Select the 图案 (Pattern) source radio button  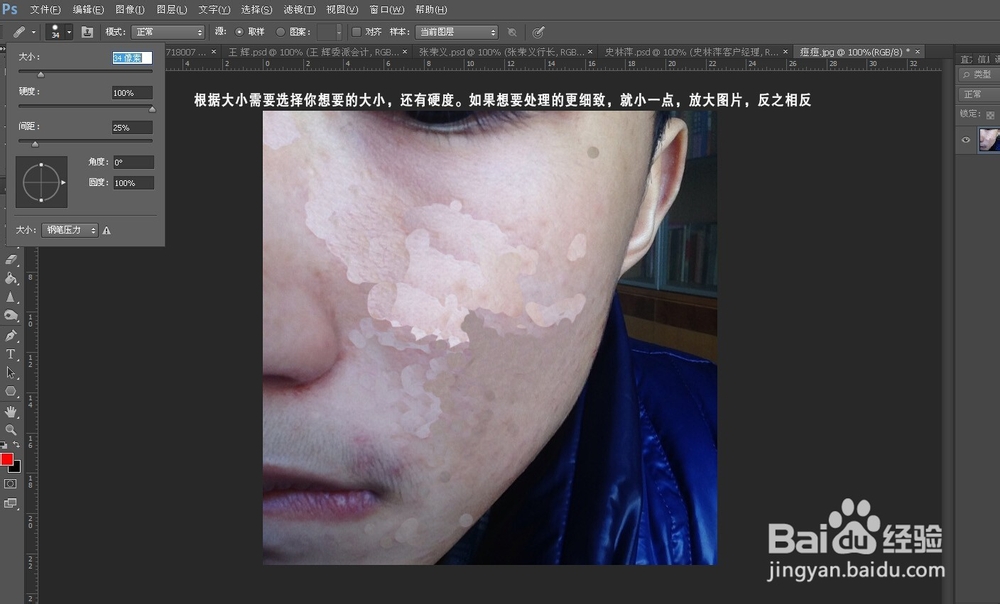click(278, 31)
